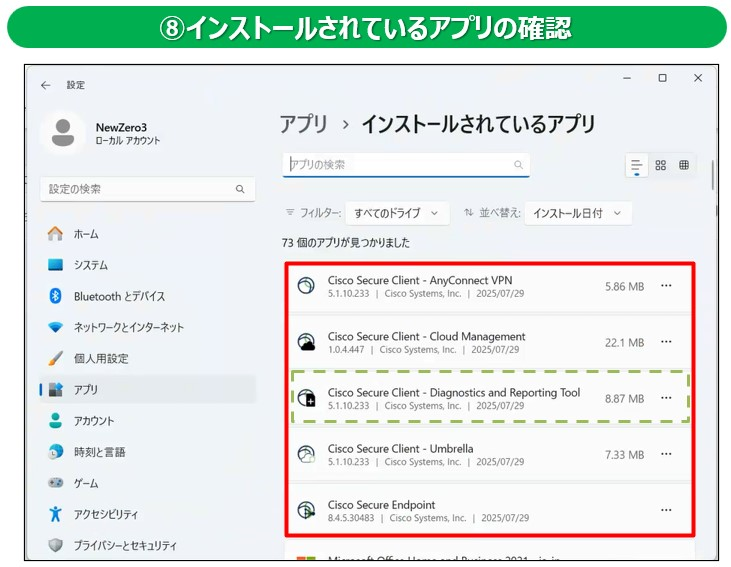
Task: Click the app list vertical scrollbar
Action: click(x=713, y=175)
